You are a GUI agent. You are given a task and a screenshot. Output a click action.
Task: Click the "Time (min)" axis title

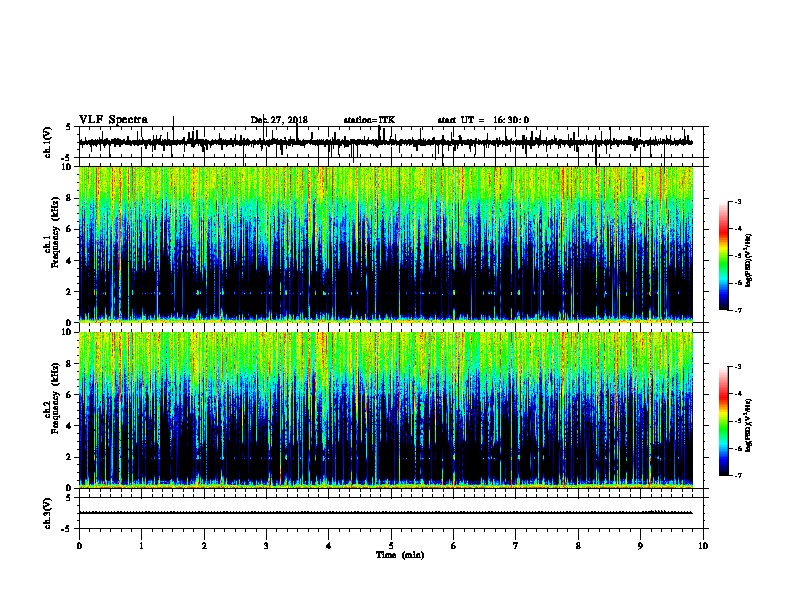point(400,555)
